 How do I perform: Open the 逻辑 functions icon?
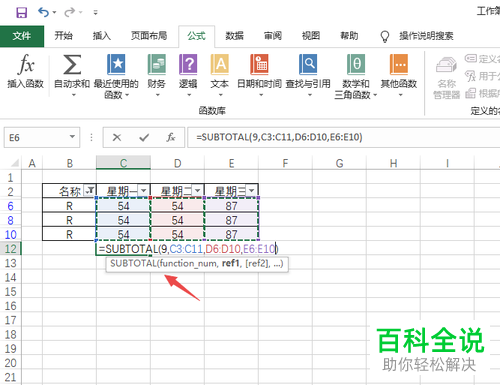(x=188, y=64)
